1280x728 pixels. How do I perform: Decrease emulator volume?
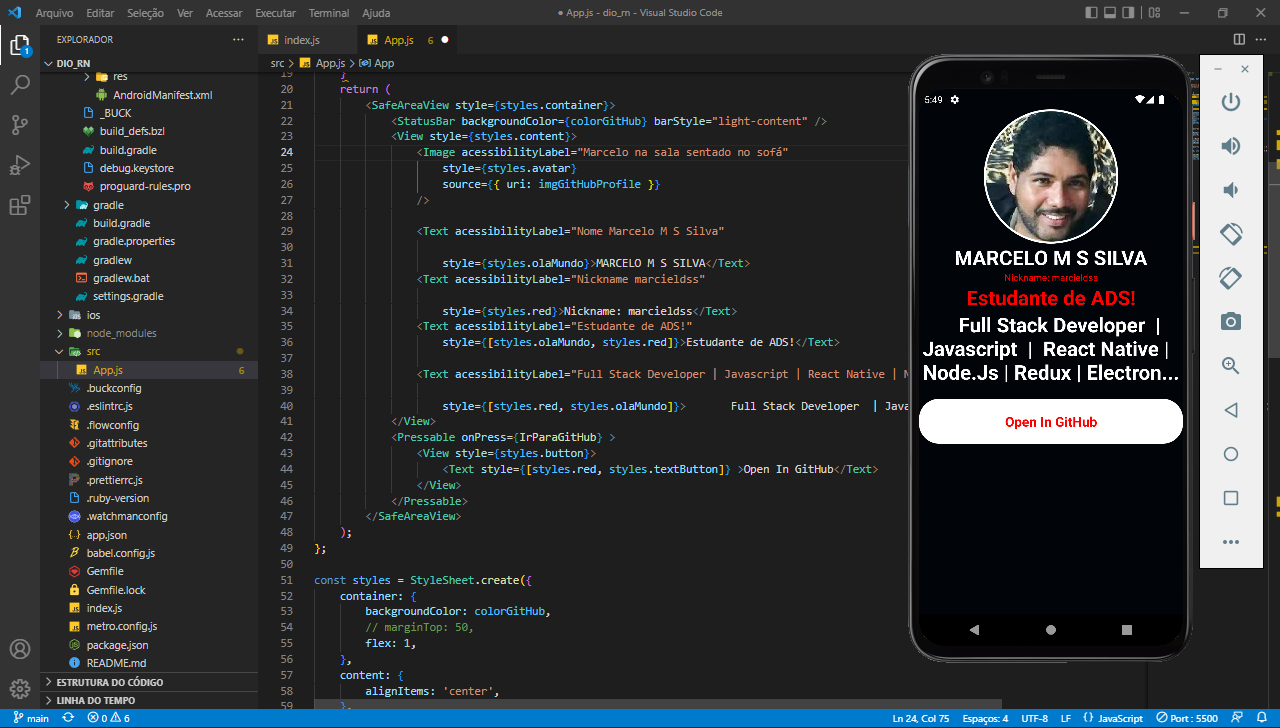[x=1231, y=189]
